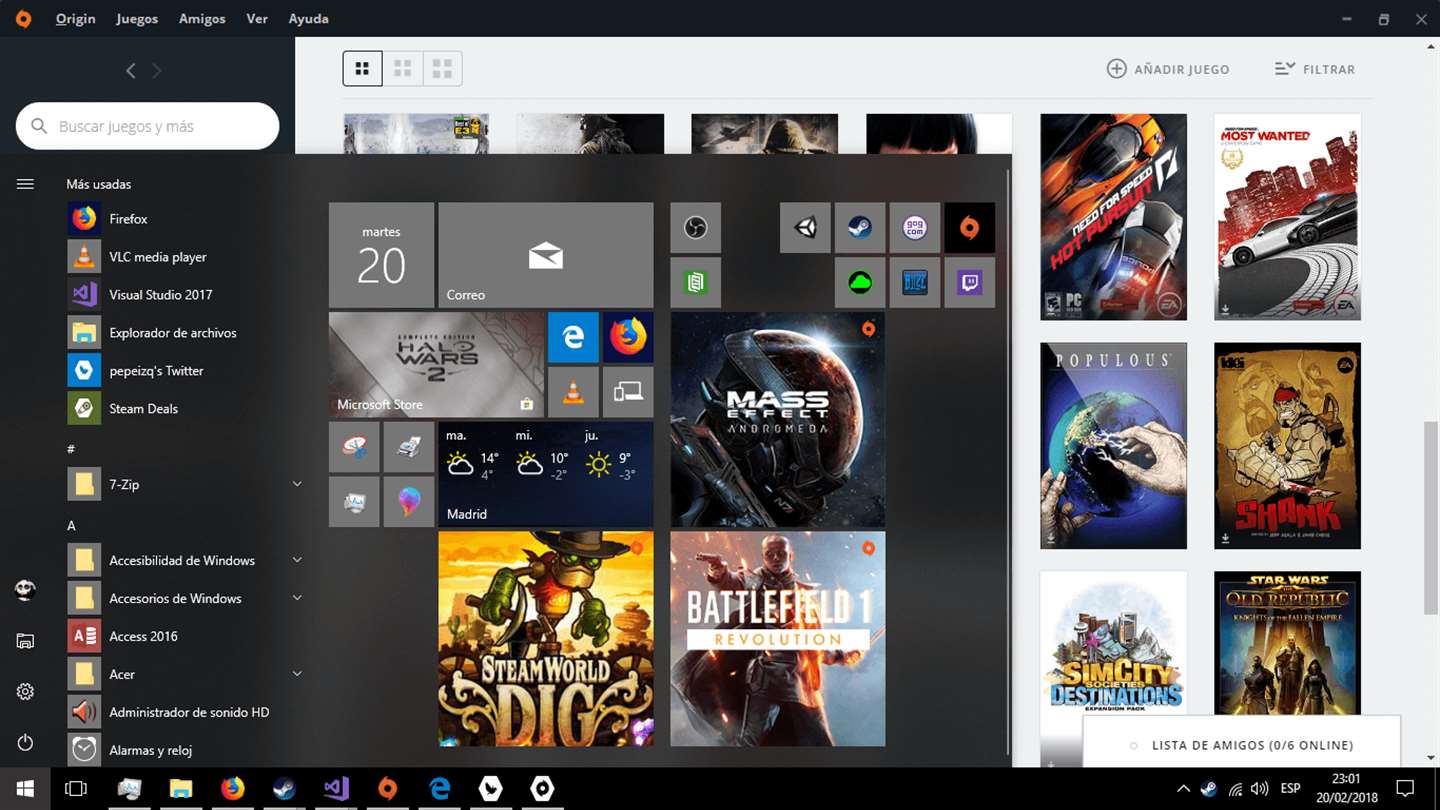The width and height of the screenshot is (1440, 810).
Task: Launch Battlefield 1 Revolution tile
Action: coord(778,639)
